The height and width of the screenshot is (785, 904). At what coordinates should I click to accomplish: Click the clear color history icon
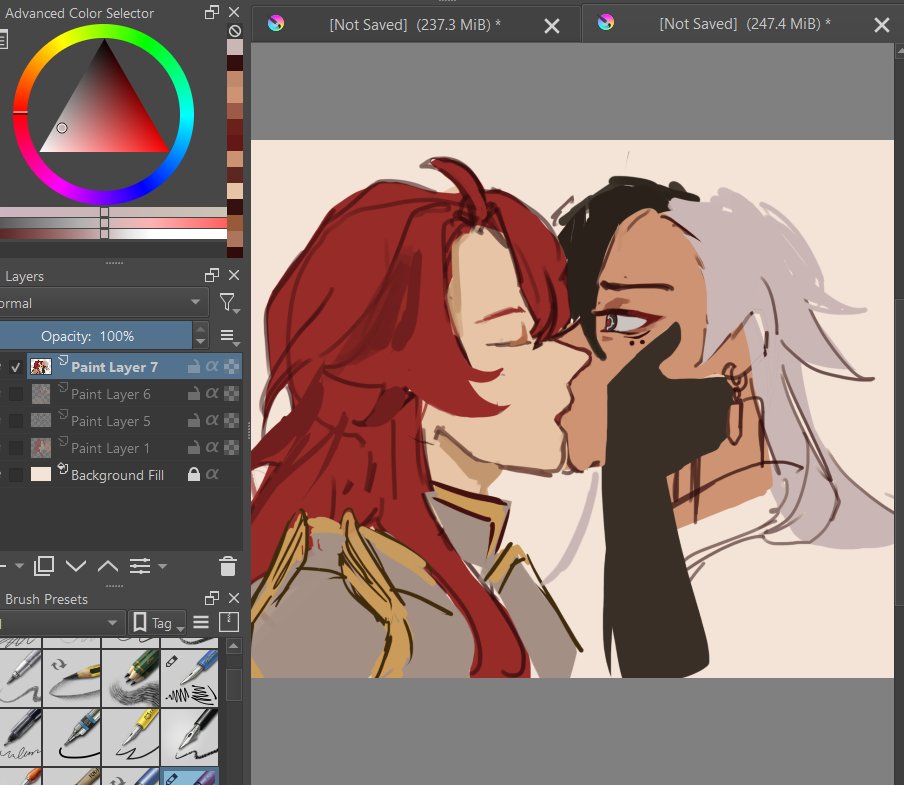coord(235,31)
